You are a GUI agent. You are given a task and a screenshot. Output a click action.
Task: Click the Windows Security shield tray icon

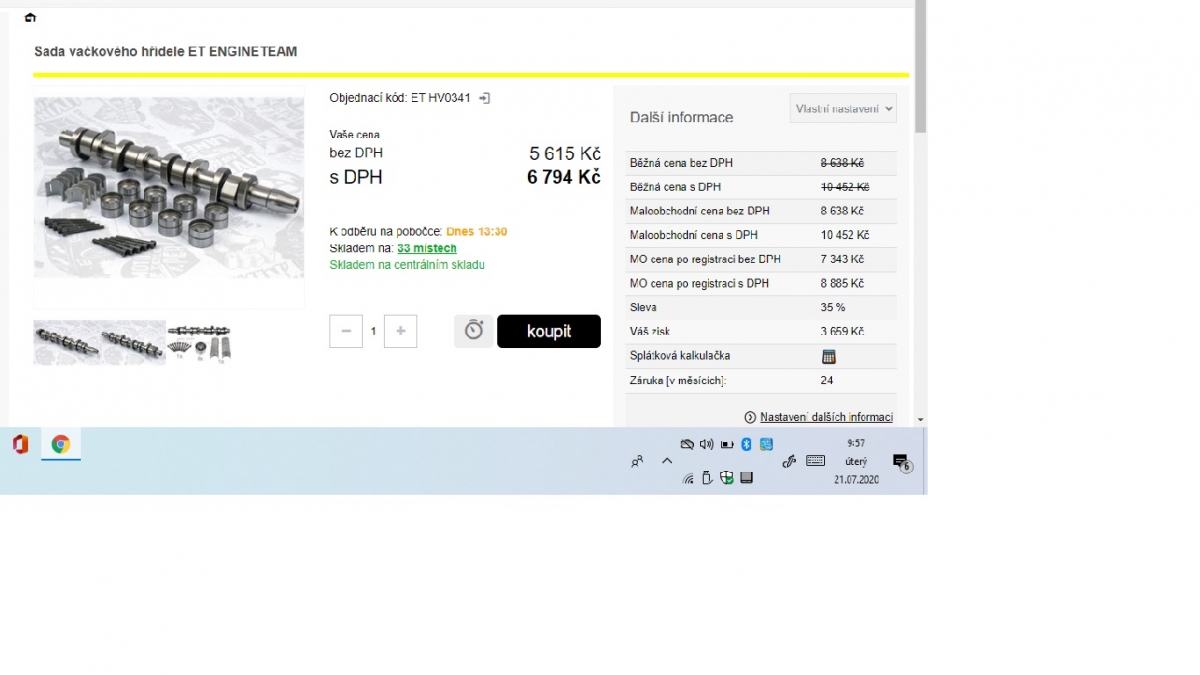coord(727,478)
